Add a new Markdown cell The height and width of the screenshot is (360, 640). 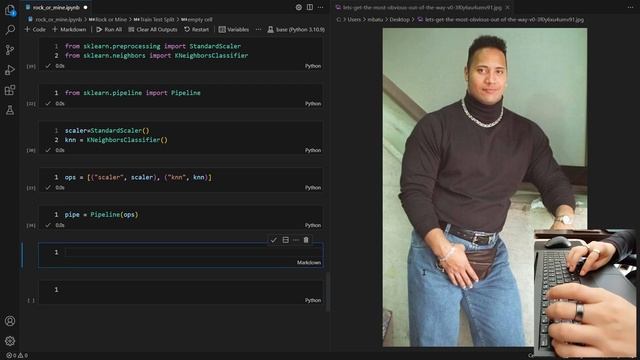(x=69, y=29)
